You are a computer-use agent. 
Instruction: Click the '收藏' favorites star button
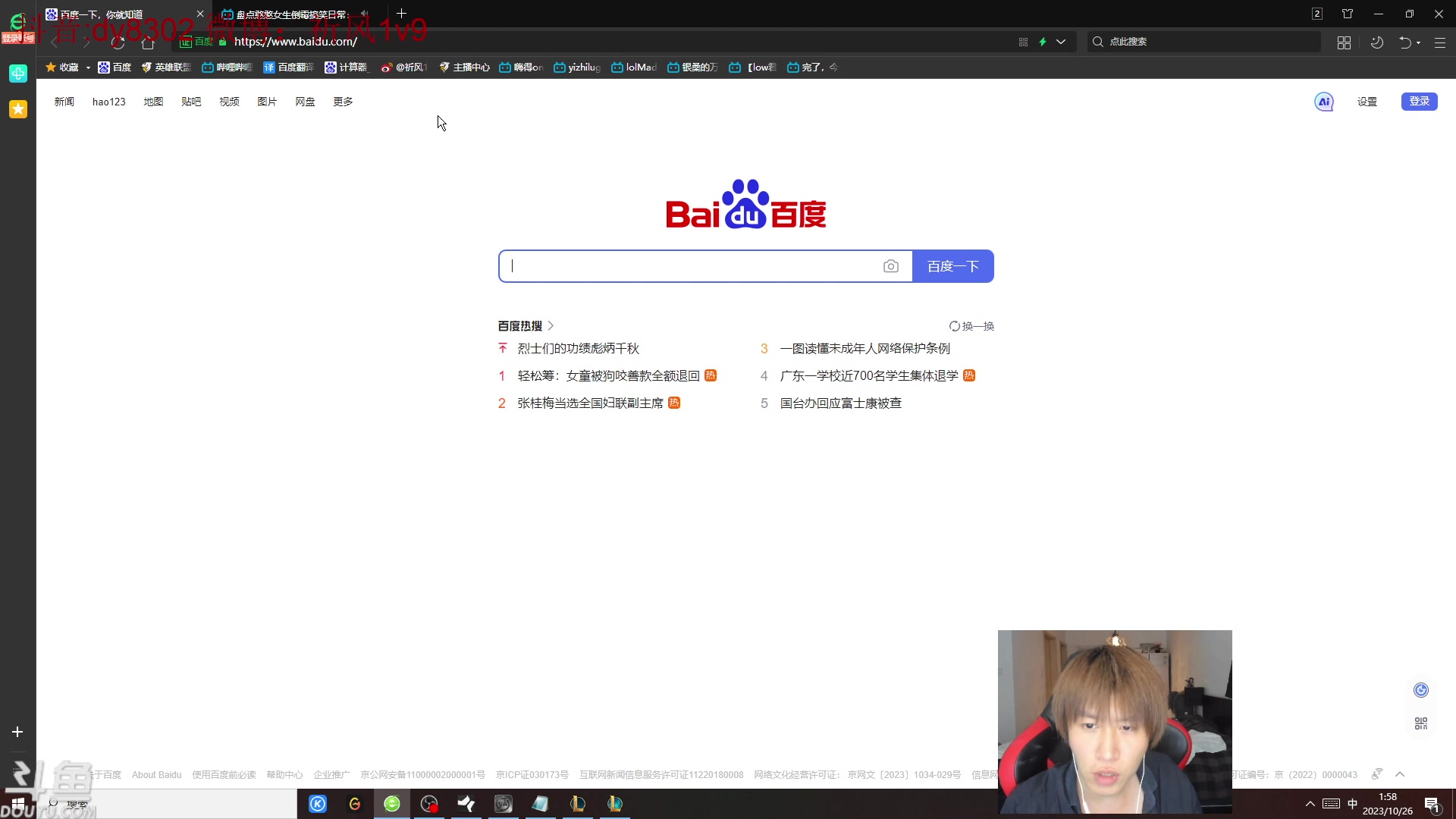pos(62,67)
